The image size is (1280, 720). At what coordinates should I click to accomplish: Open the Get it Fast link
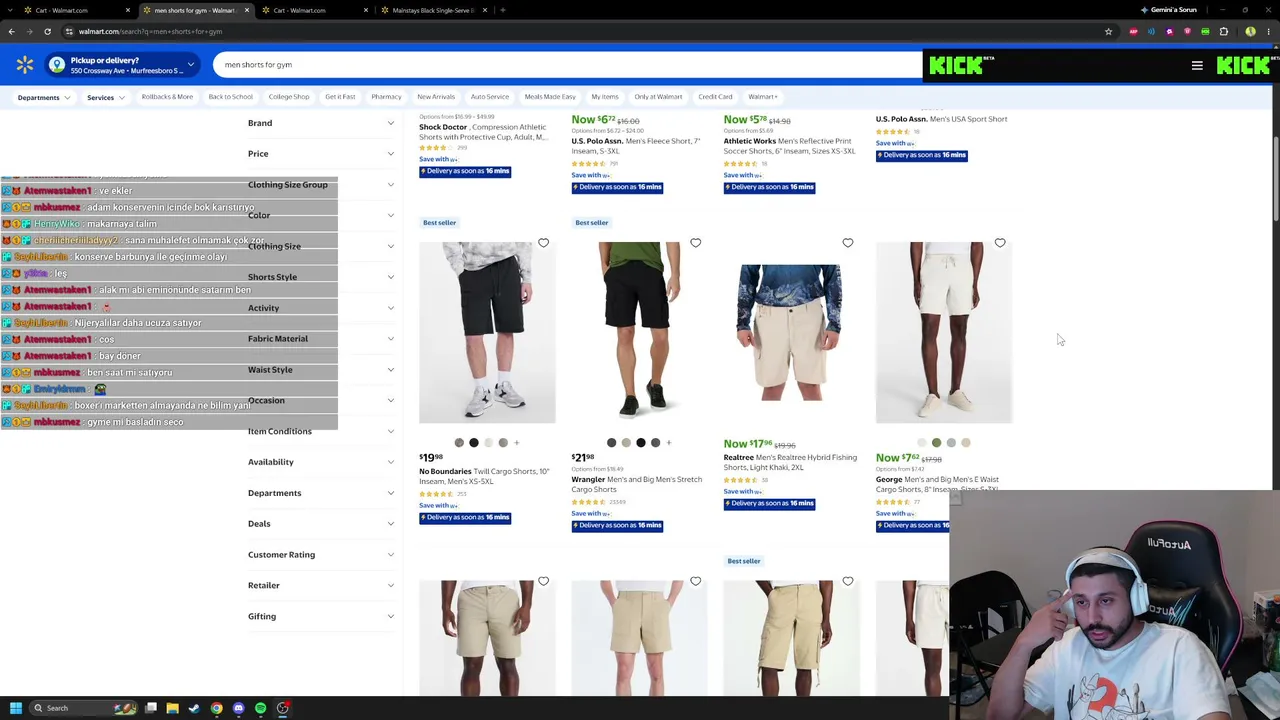[x=340, y=97]
